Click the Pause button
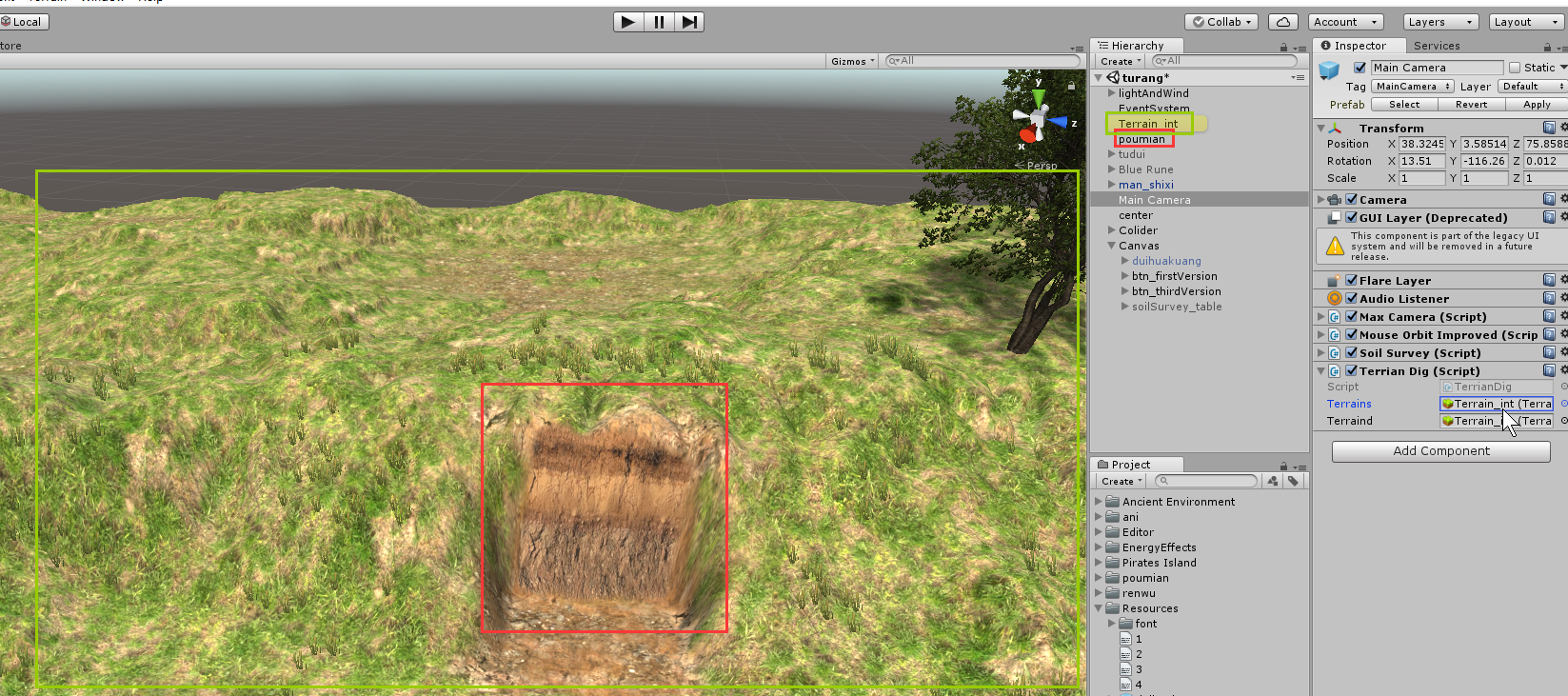Screen dimensions: 1568x696 659,22
